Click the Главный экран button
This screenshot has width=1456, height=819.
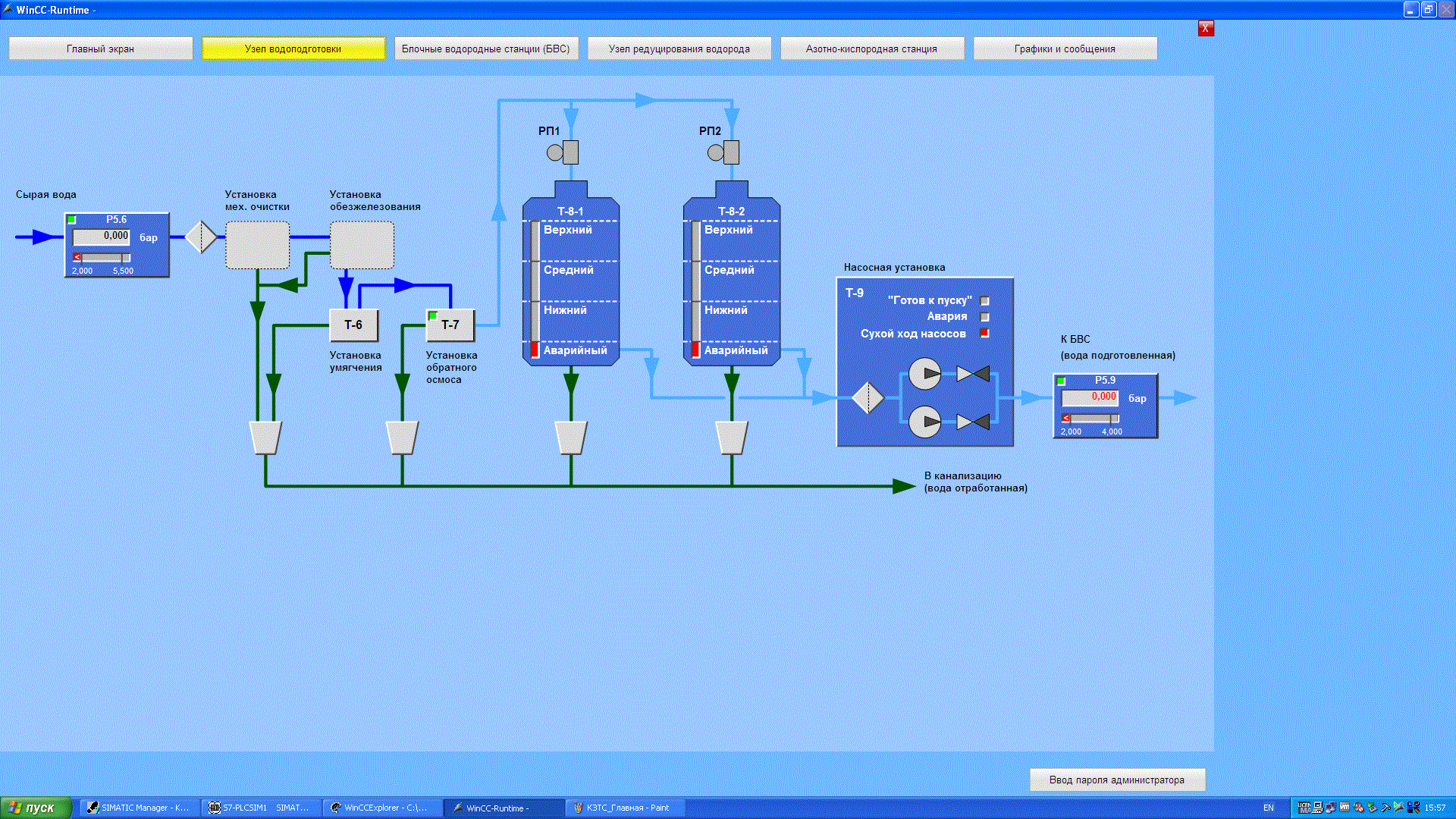(x=100, y=48)
